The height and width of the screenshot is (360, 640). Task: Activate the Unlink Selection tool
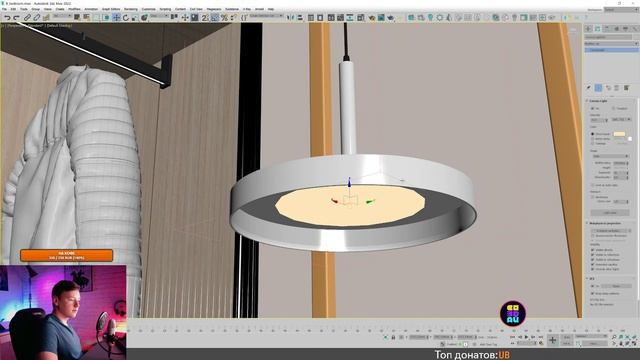[36, 18]
